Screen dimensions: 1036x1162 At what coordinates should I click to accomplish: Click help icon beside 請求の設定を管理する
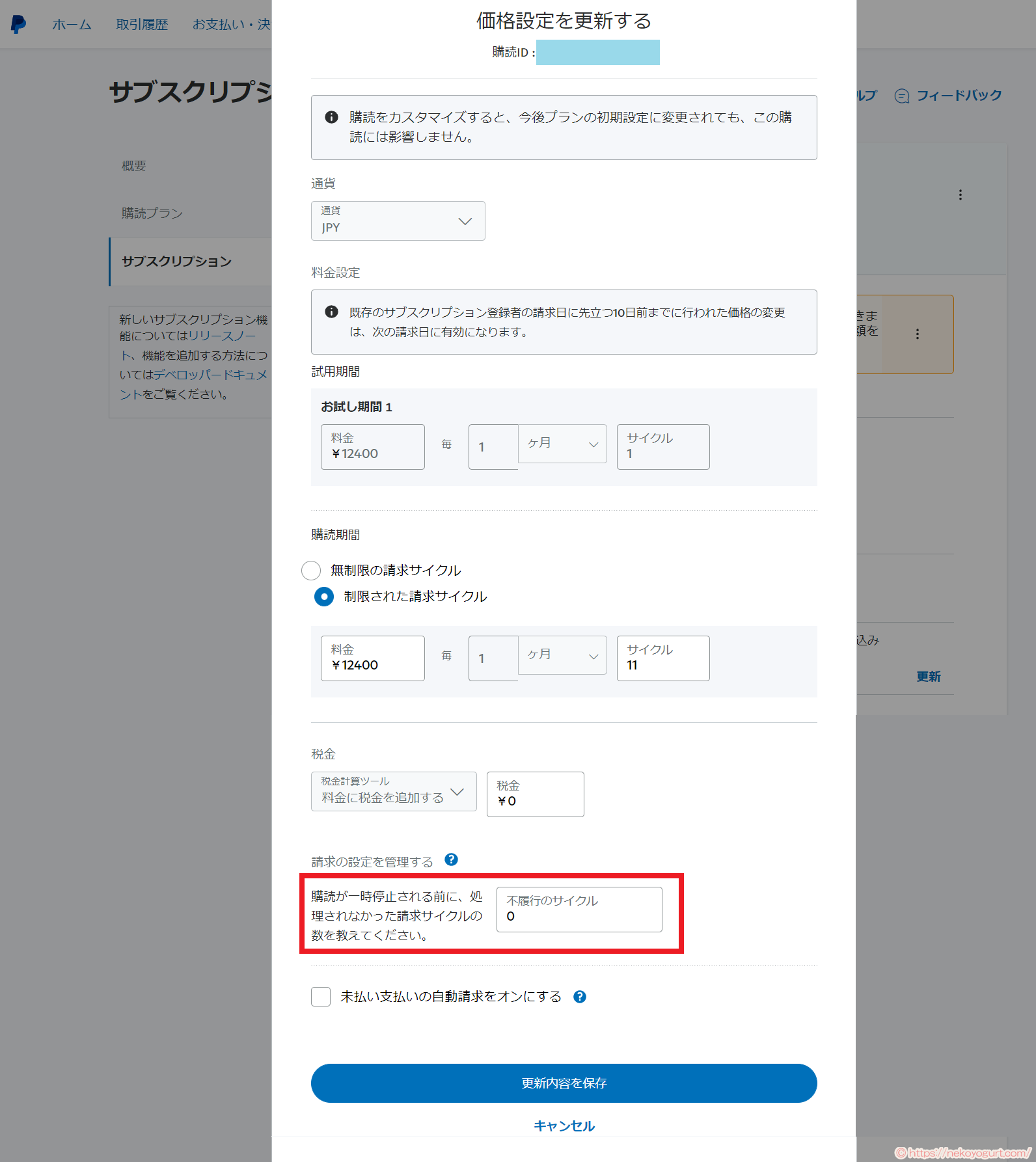coord(451,859)
